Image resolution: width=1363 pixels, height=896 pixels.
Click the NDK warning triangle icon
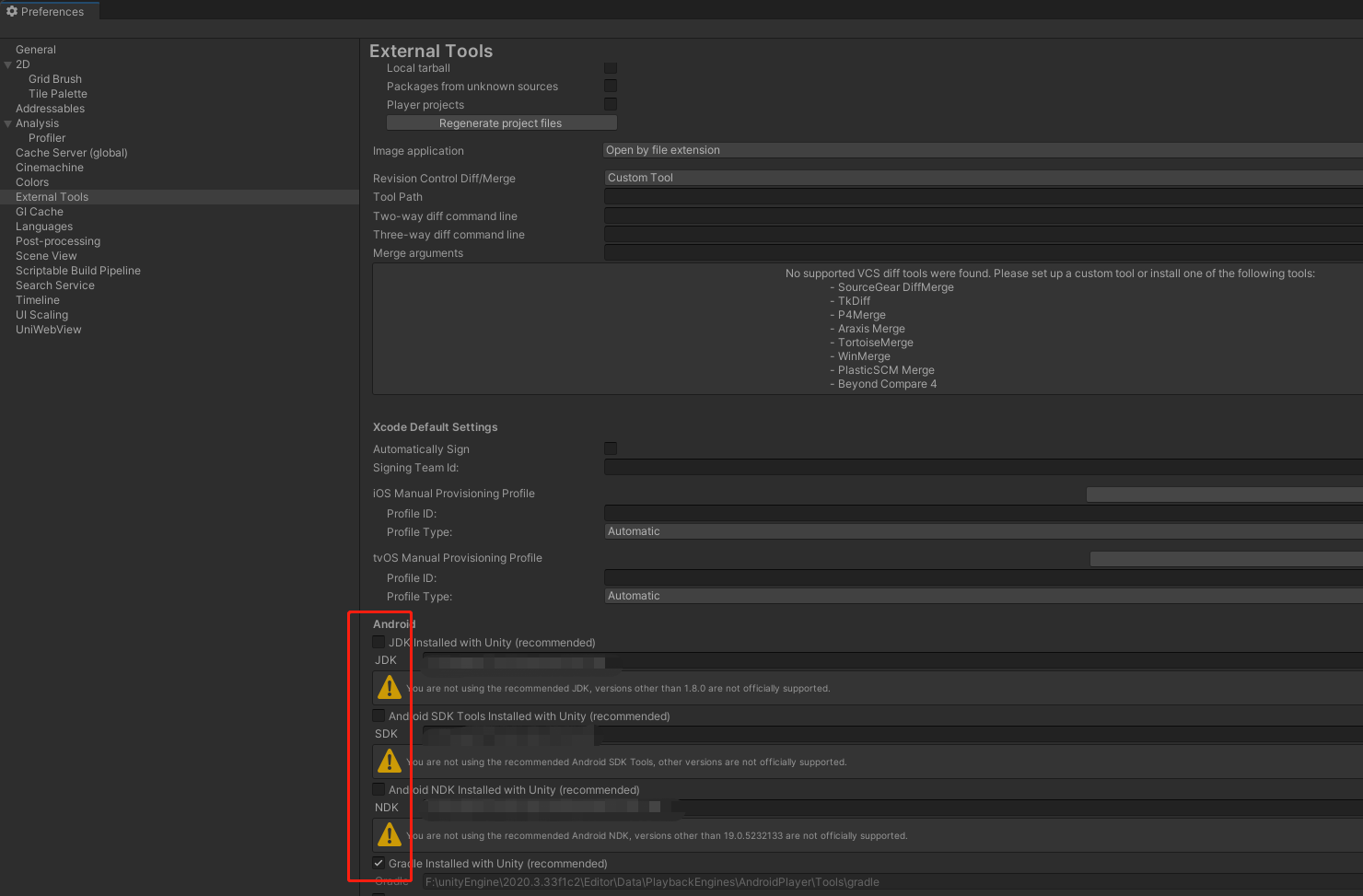point(390,834)
